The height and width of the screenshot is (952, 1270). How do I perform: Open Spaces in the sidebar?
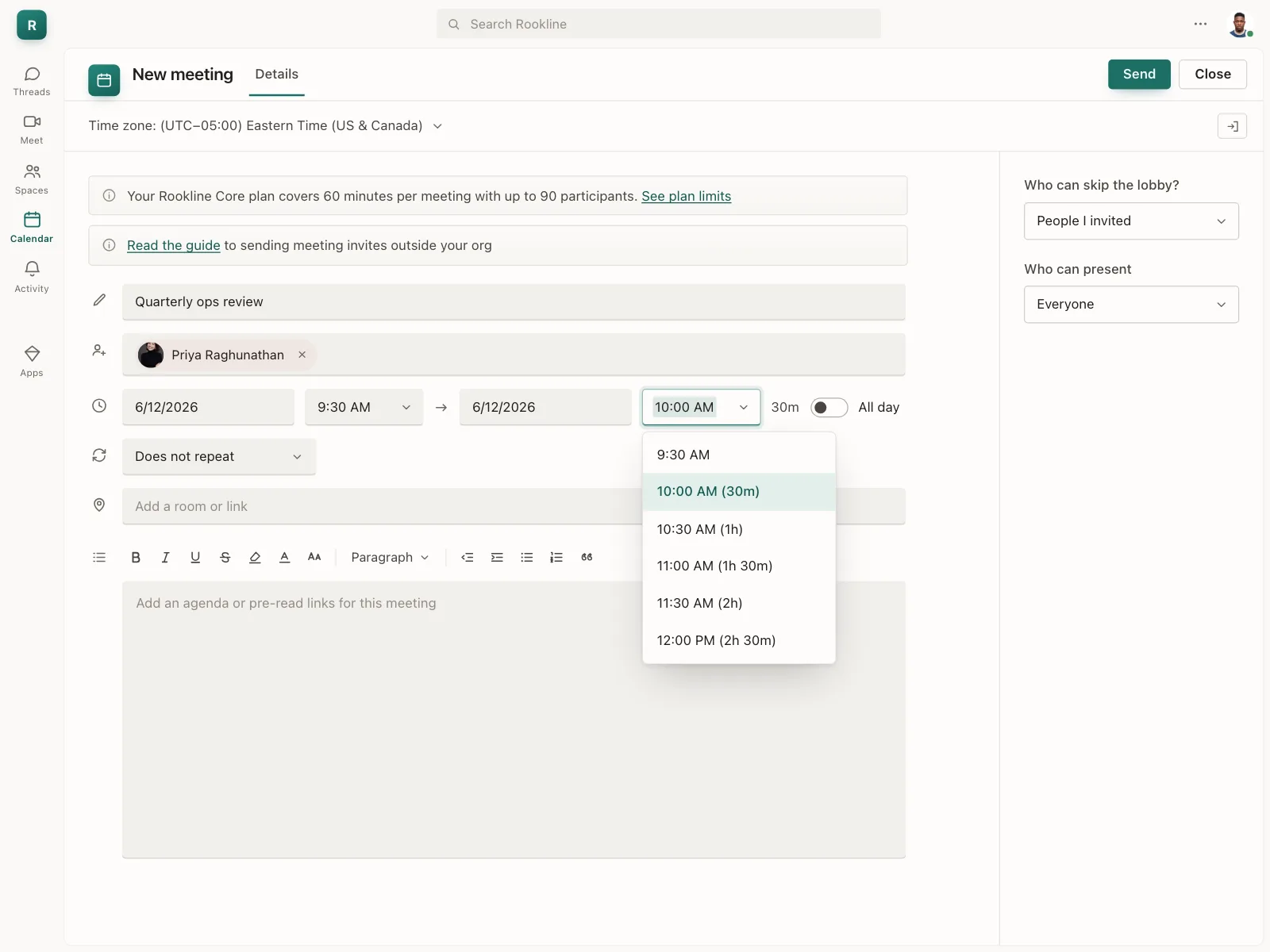pos(32,180)
